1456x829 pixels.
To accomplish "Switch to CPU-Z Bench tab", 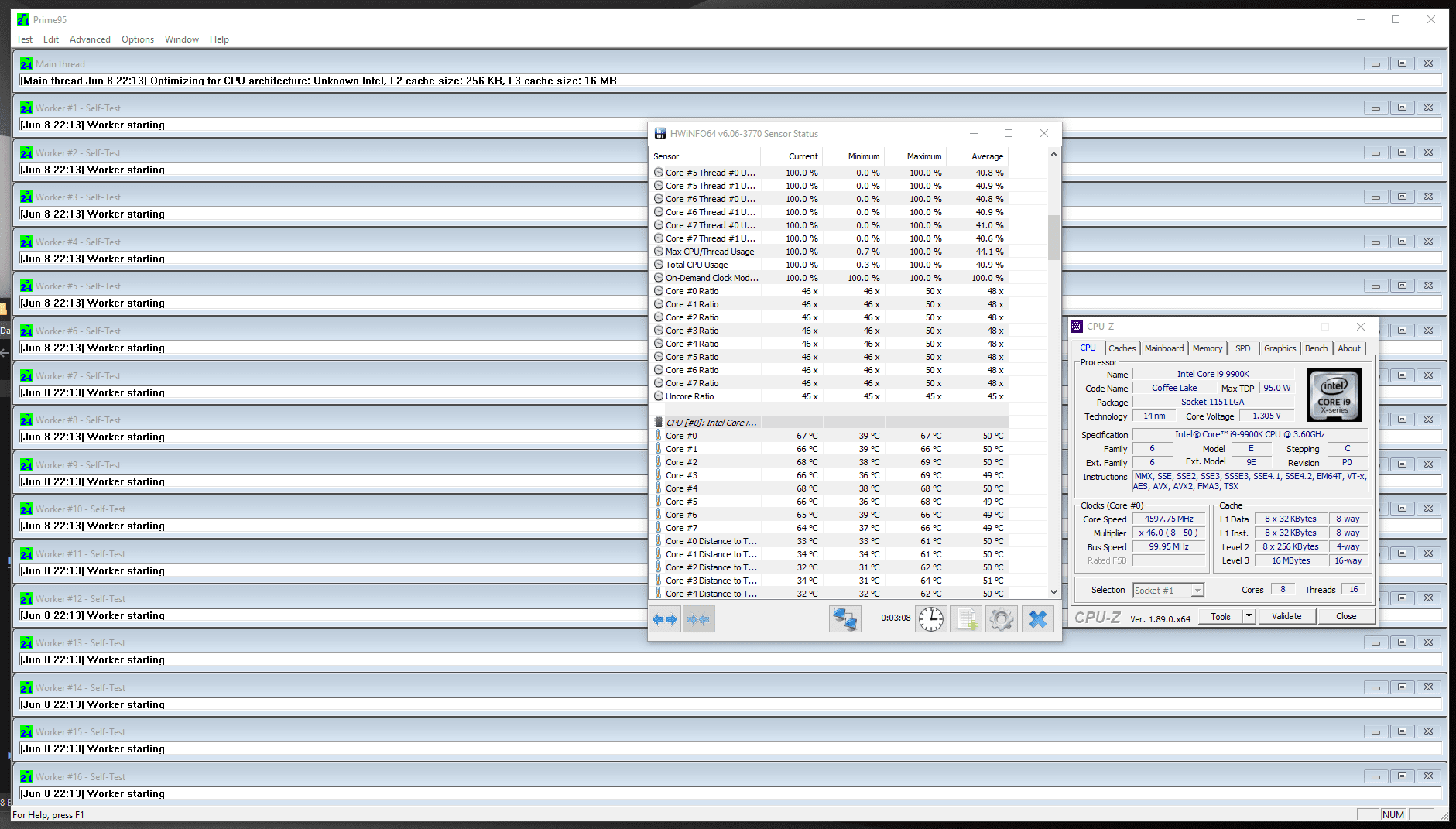I will 1316,348.
